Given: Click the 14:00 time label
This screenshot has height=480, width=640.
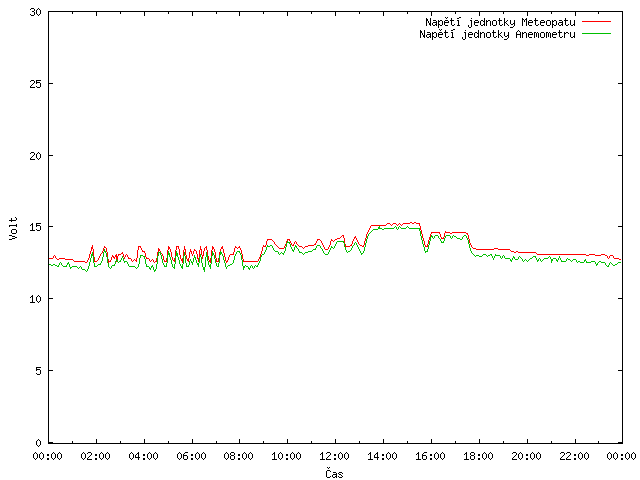Looking at the screenshot, I should point(382,456).
